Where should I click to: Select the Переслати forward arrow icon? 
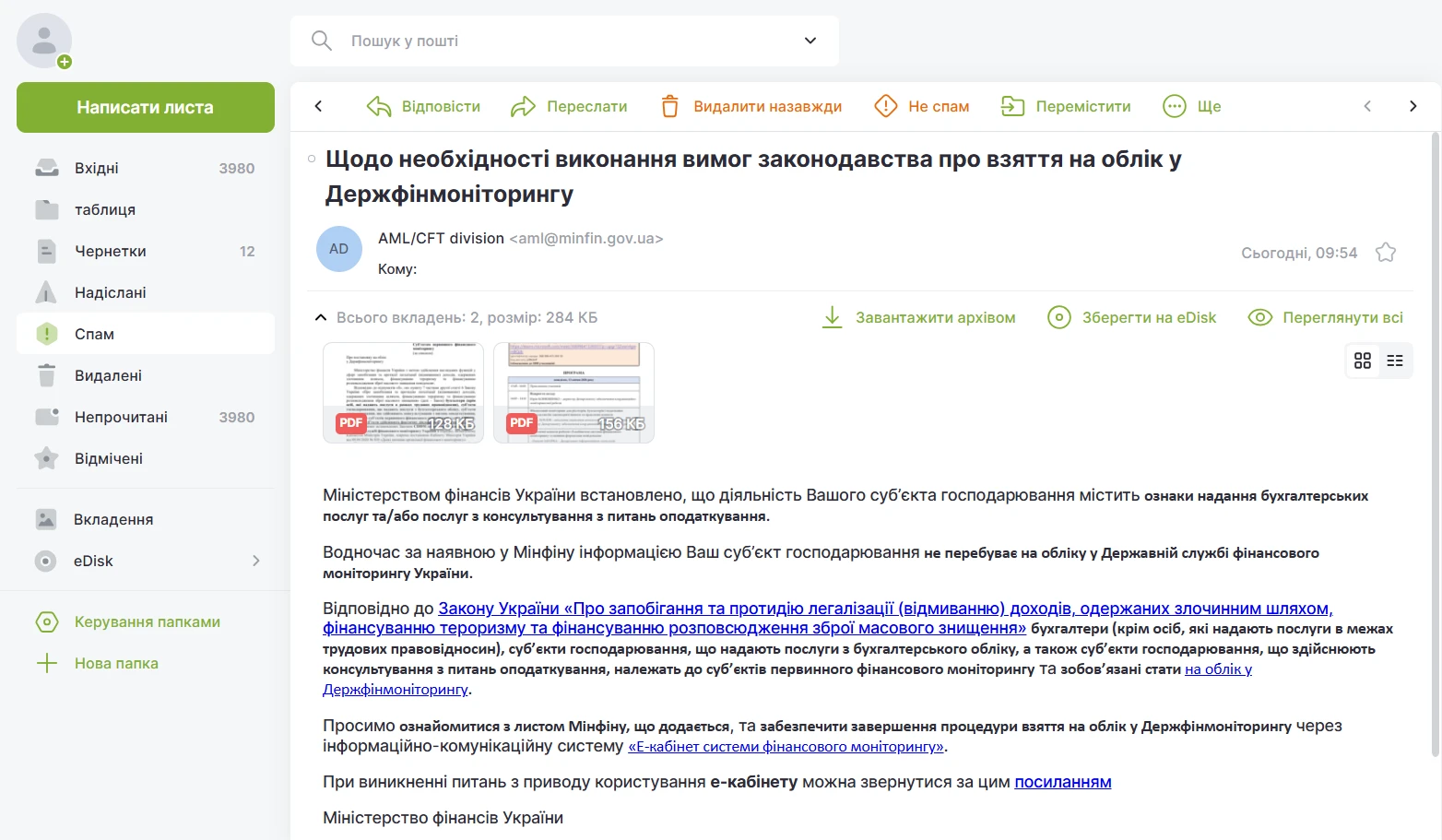[522, 106]
